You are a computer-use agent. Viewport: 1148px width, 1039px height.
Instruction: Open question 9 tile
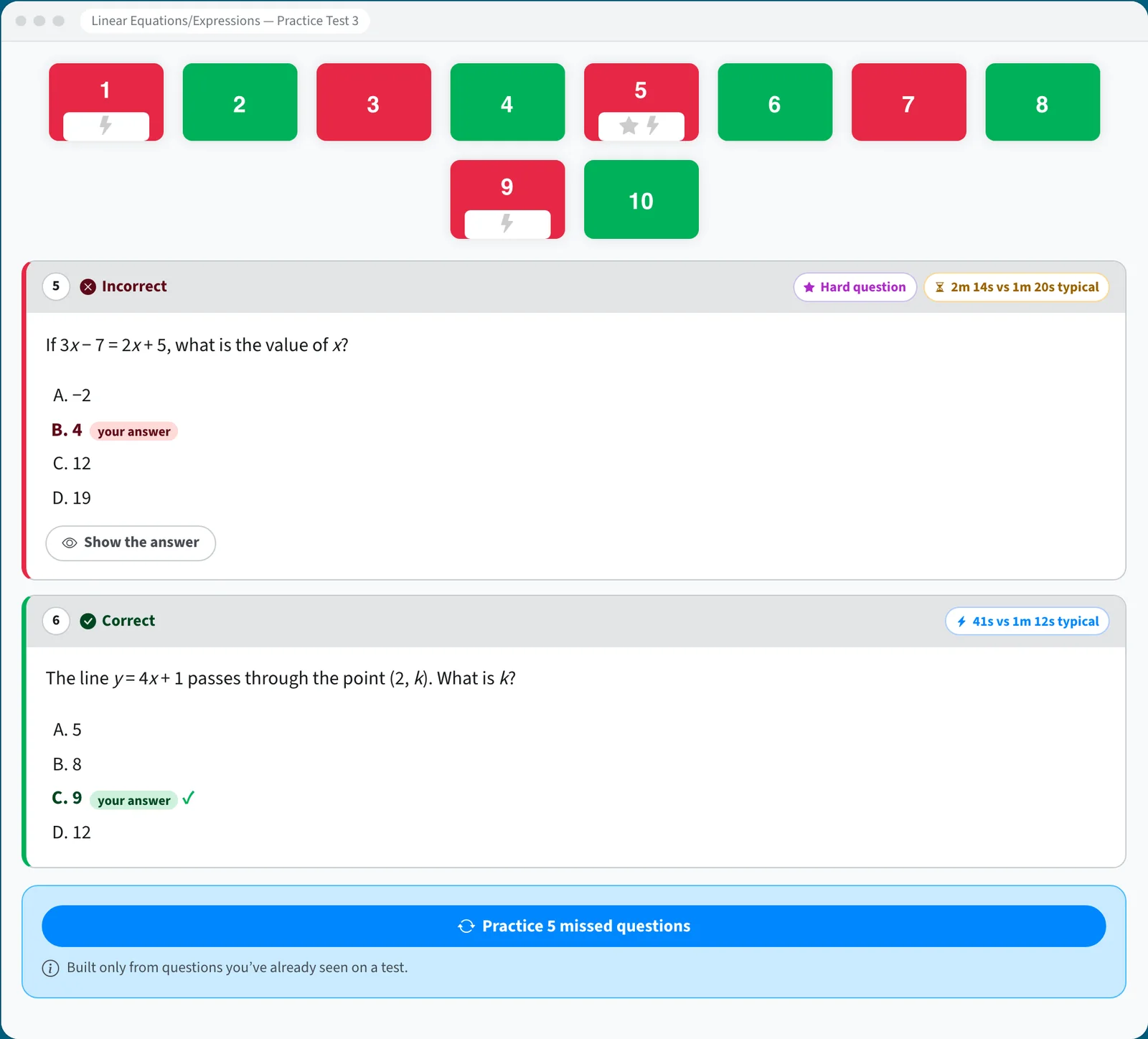[x=507, y=199]
